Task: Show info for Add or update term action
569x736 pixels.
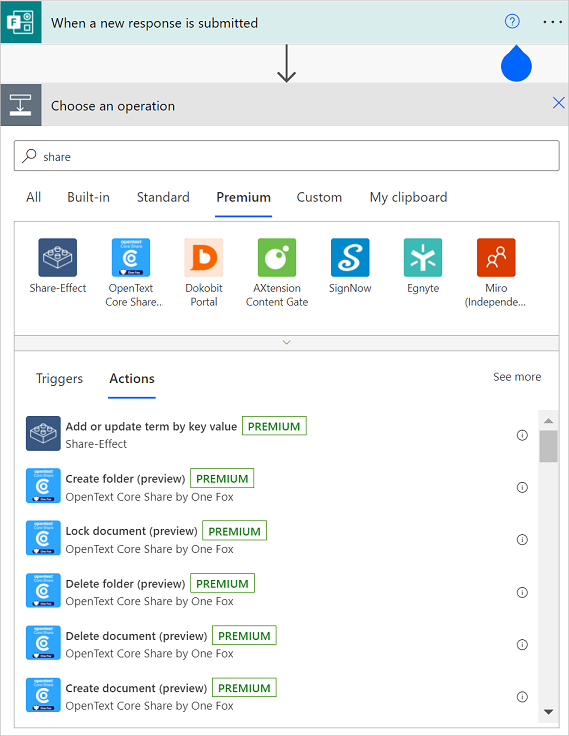Action: 522,435
